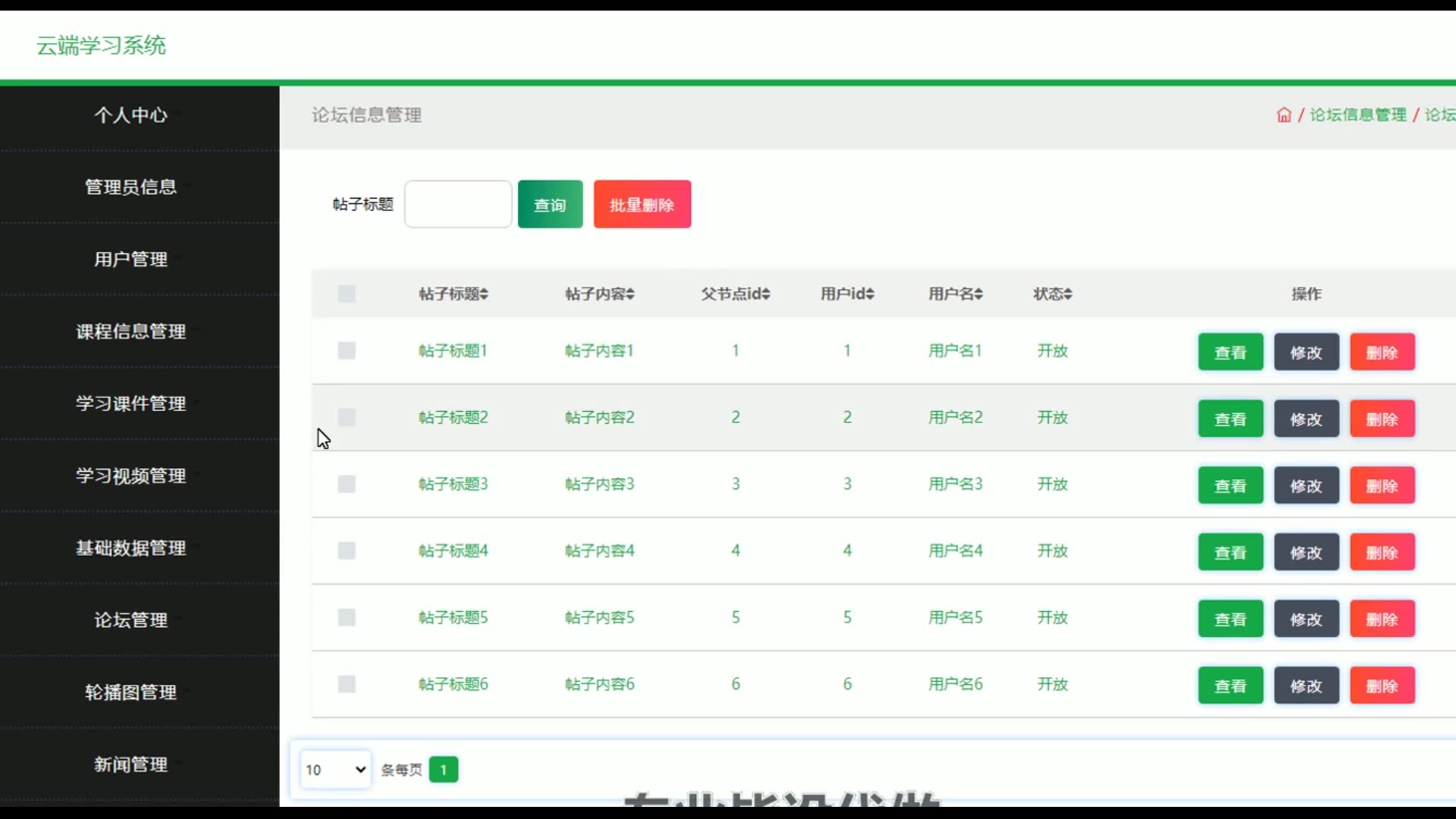Check the row checkbox for 帖子标题4

pos(347,551)
